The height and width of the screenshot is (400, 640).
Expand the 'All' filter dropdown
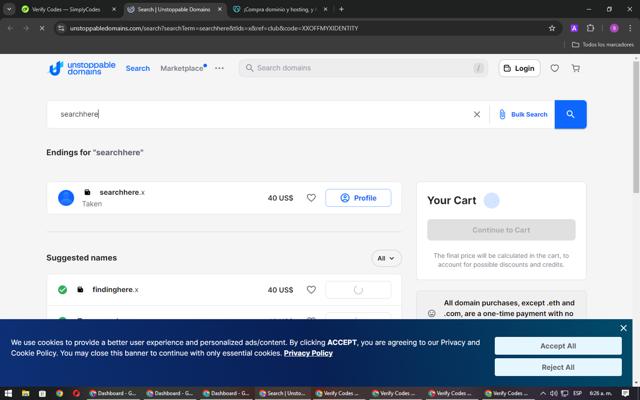[386, 258]
